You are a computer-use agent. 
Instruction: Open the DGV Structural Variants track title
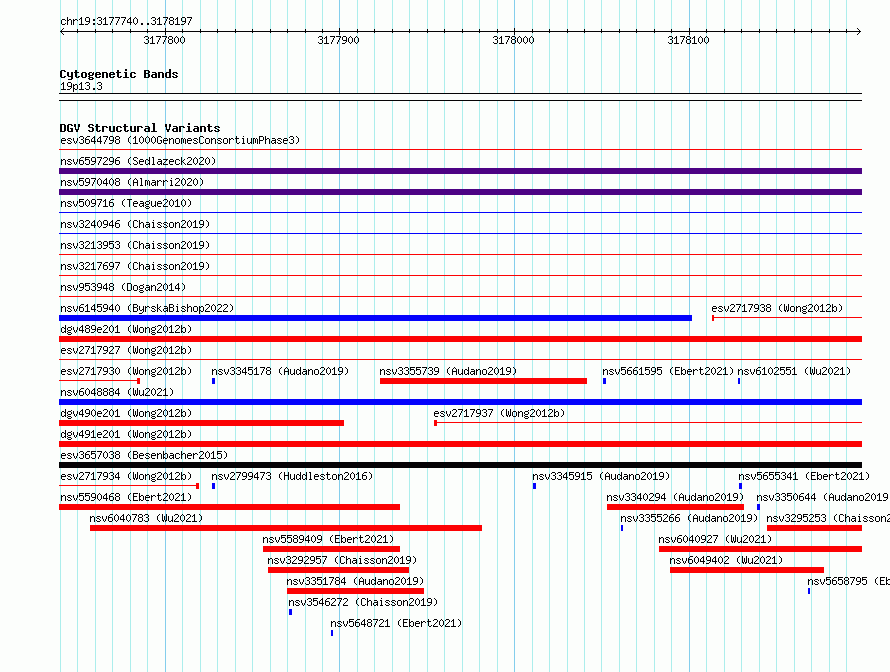point(139,128)
